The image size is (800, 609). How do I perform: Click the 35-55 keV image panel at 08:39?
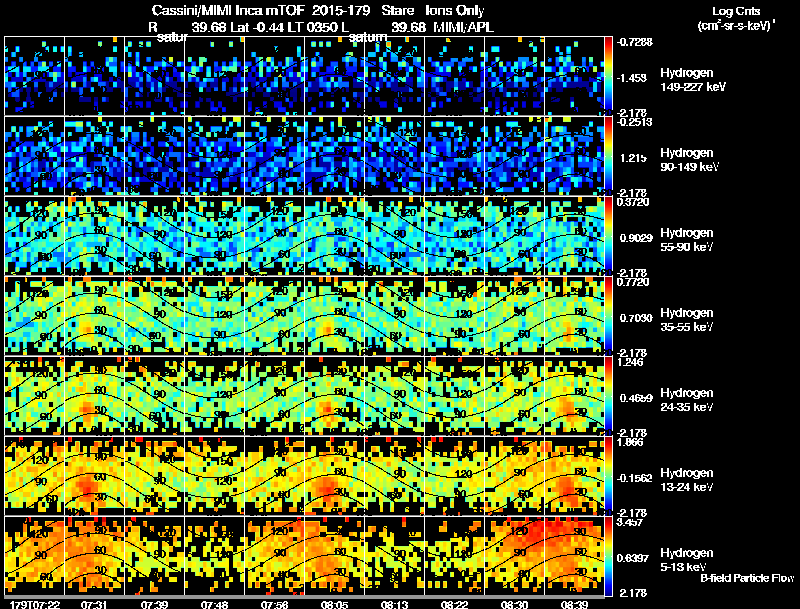[574, 316]
